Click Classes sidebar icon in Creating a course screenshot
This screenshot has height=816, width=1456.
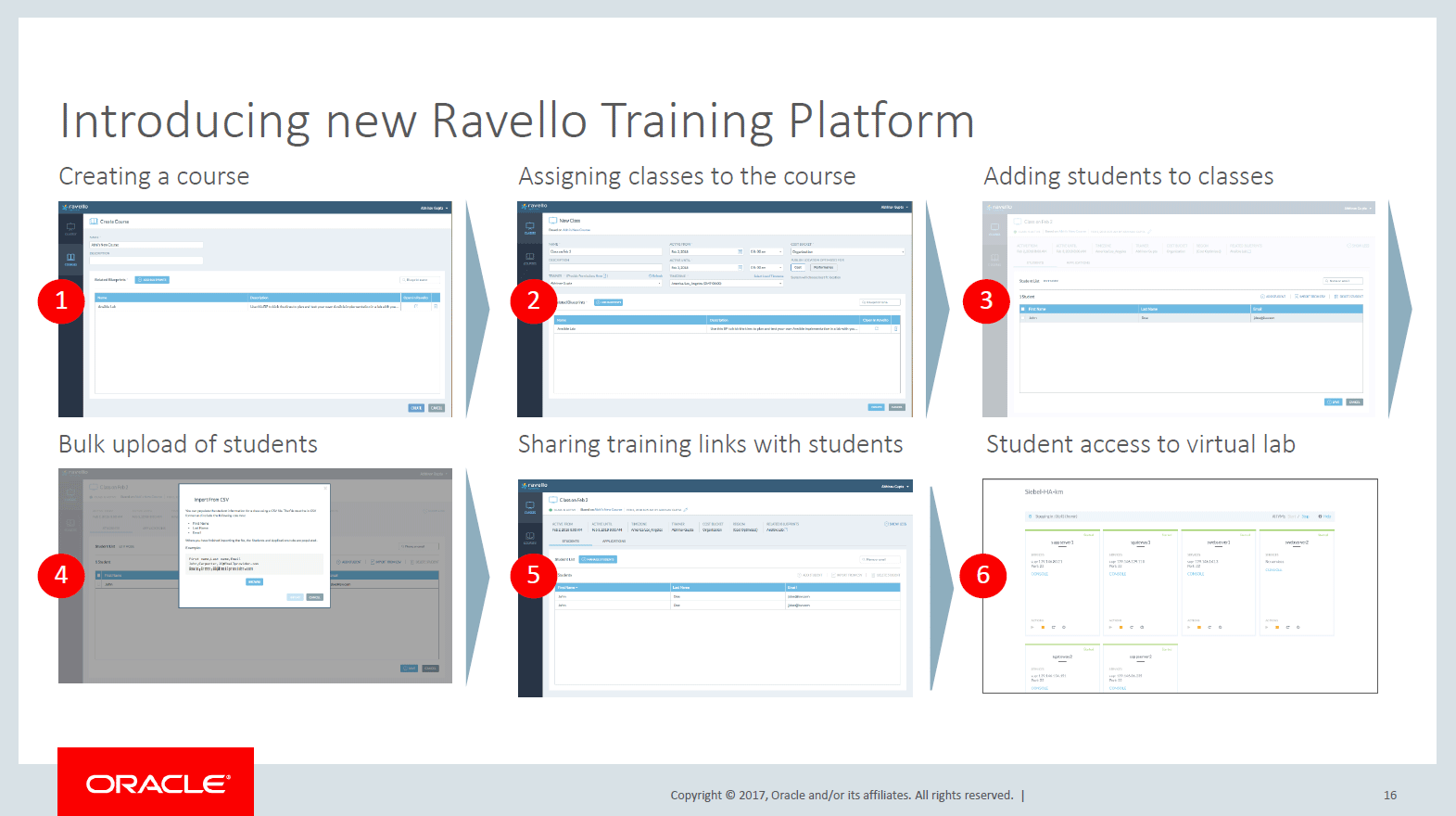(70, 228)
